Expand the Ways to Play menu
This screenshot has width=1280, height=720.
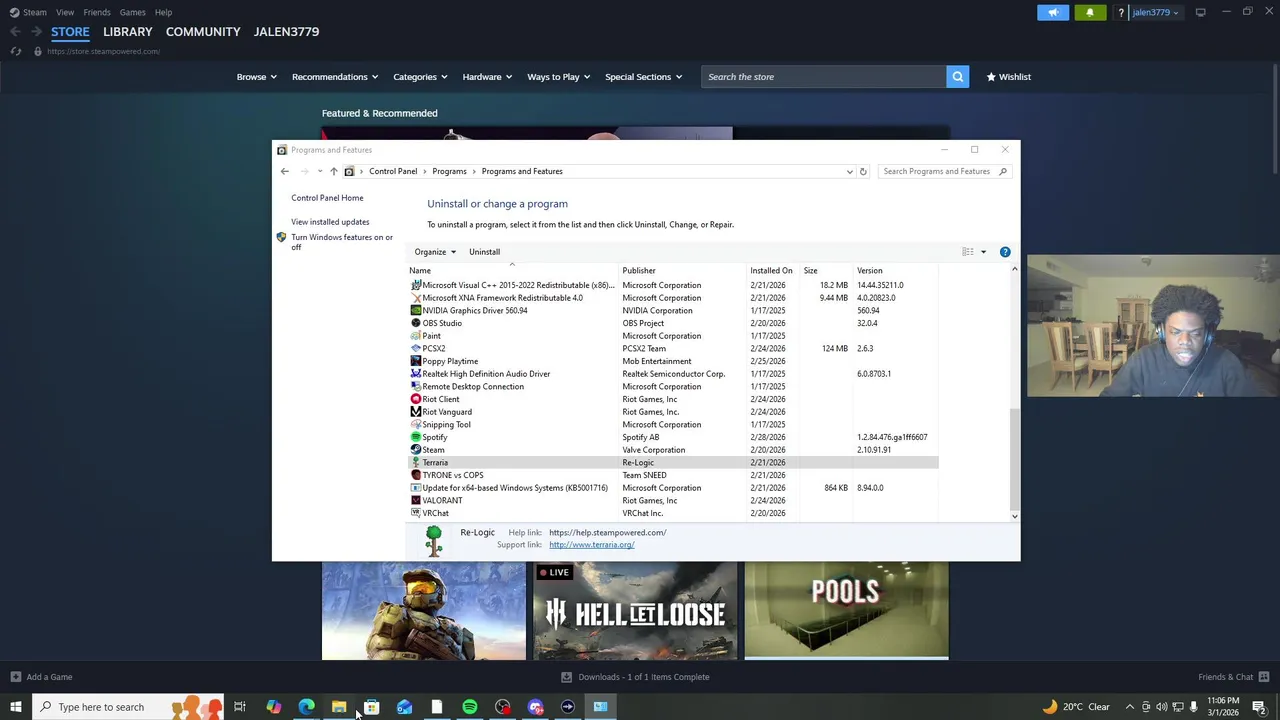[x=558, y=76]
